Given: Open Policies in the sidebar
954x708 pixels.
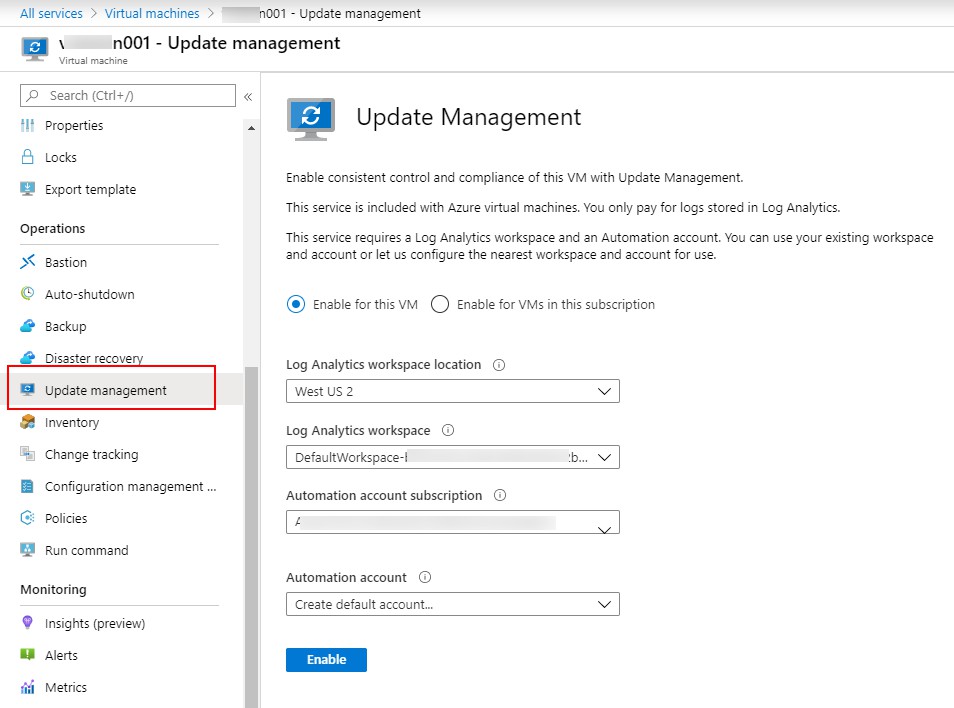Looking at the screenshot, I should point(66,518).
